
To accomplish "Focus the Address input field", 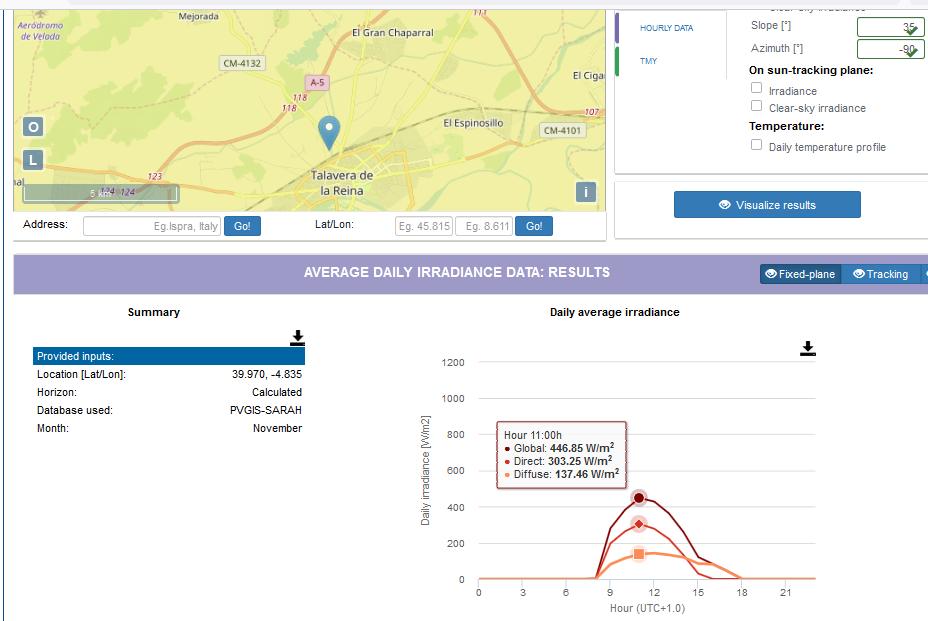I will pyautogui.click(x=152, y=226).
